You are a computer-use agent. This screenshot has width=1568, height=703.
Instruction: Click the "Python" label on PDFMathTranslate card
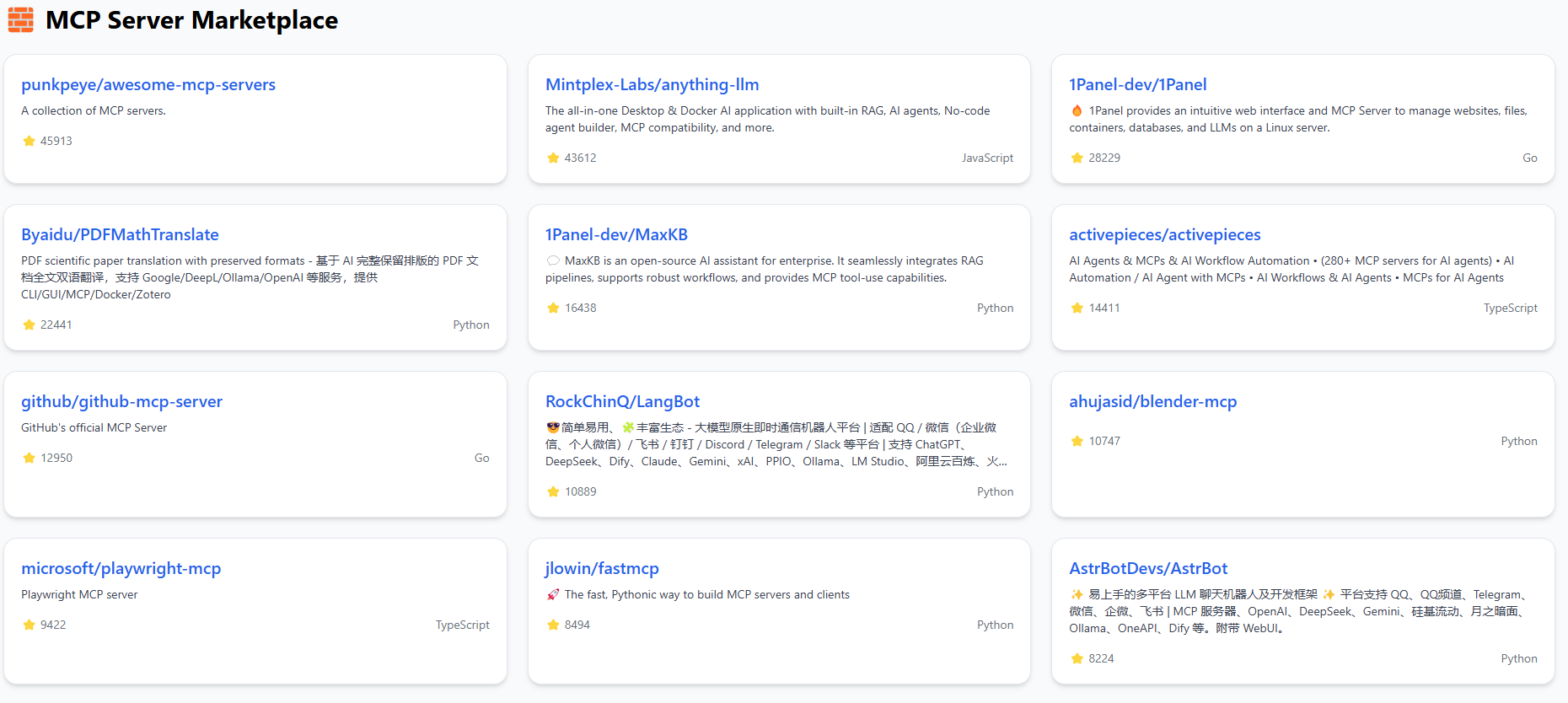click(x=471, y=325)
